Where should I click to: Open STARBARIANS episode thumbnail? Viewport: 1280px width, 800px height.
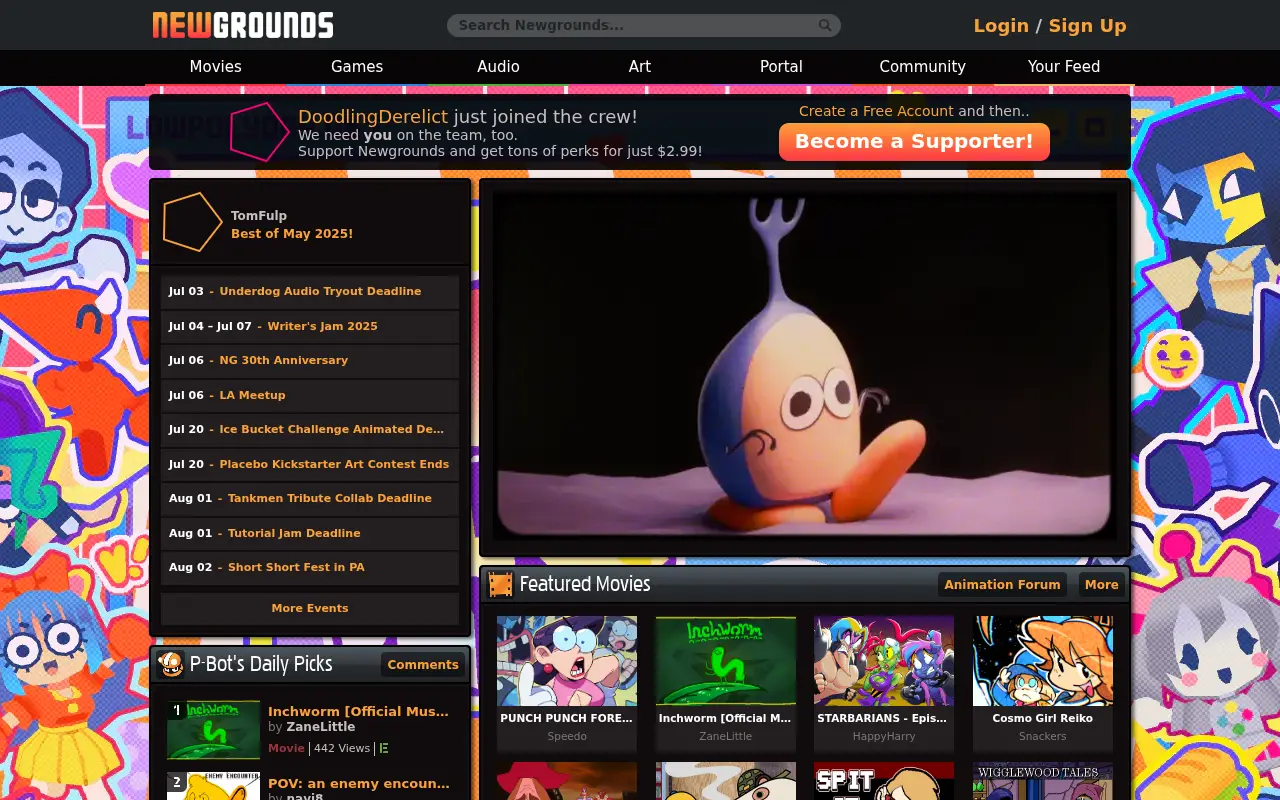tap(884, 661)
